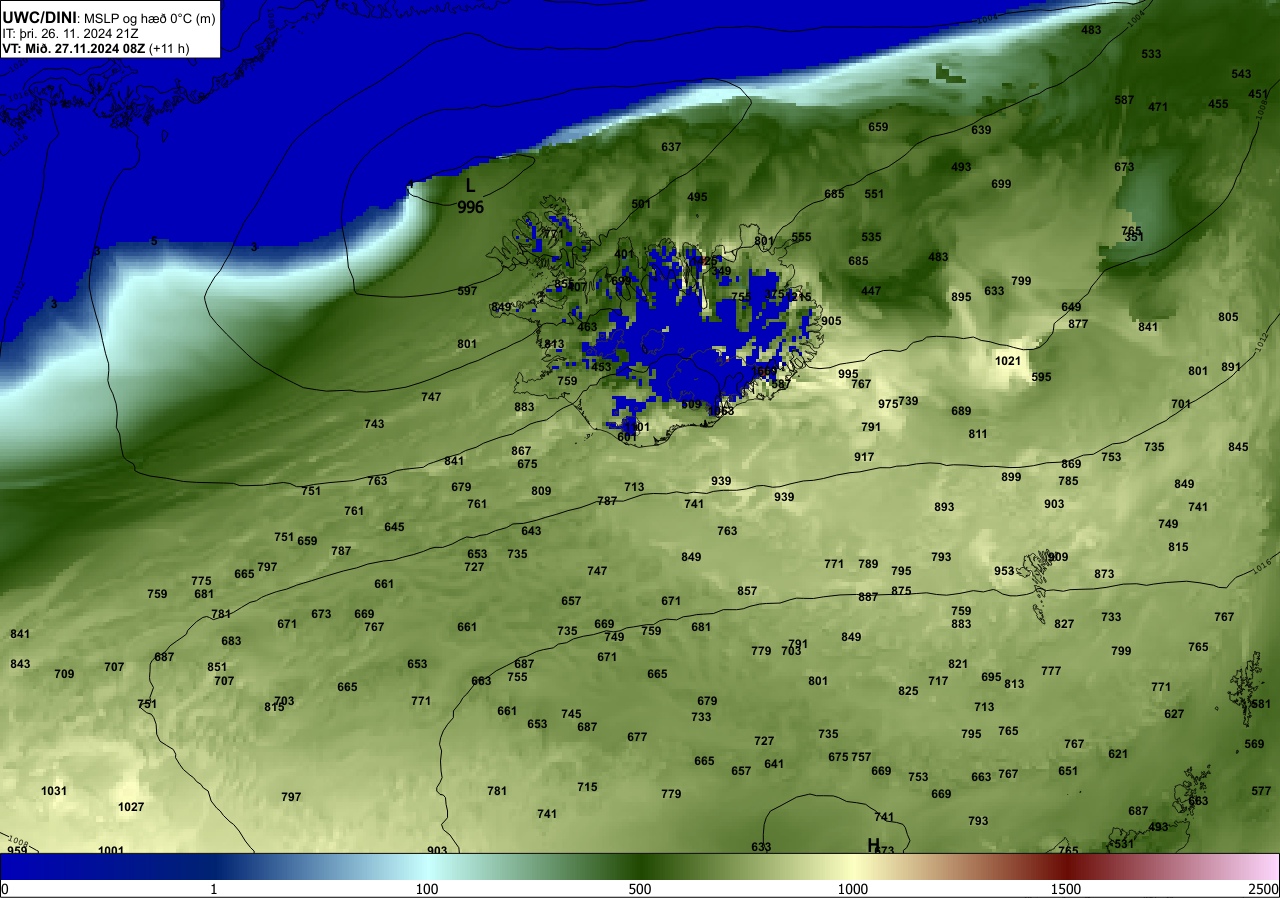Click the H high-pressure marker at the bottom
The image size is (1280, 898).
[873, 844]
